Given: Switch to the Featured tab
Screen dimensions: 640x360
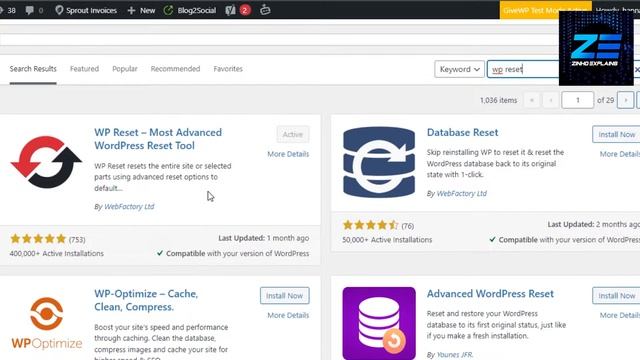Looking at the screenshot, I should 84,69.
